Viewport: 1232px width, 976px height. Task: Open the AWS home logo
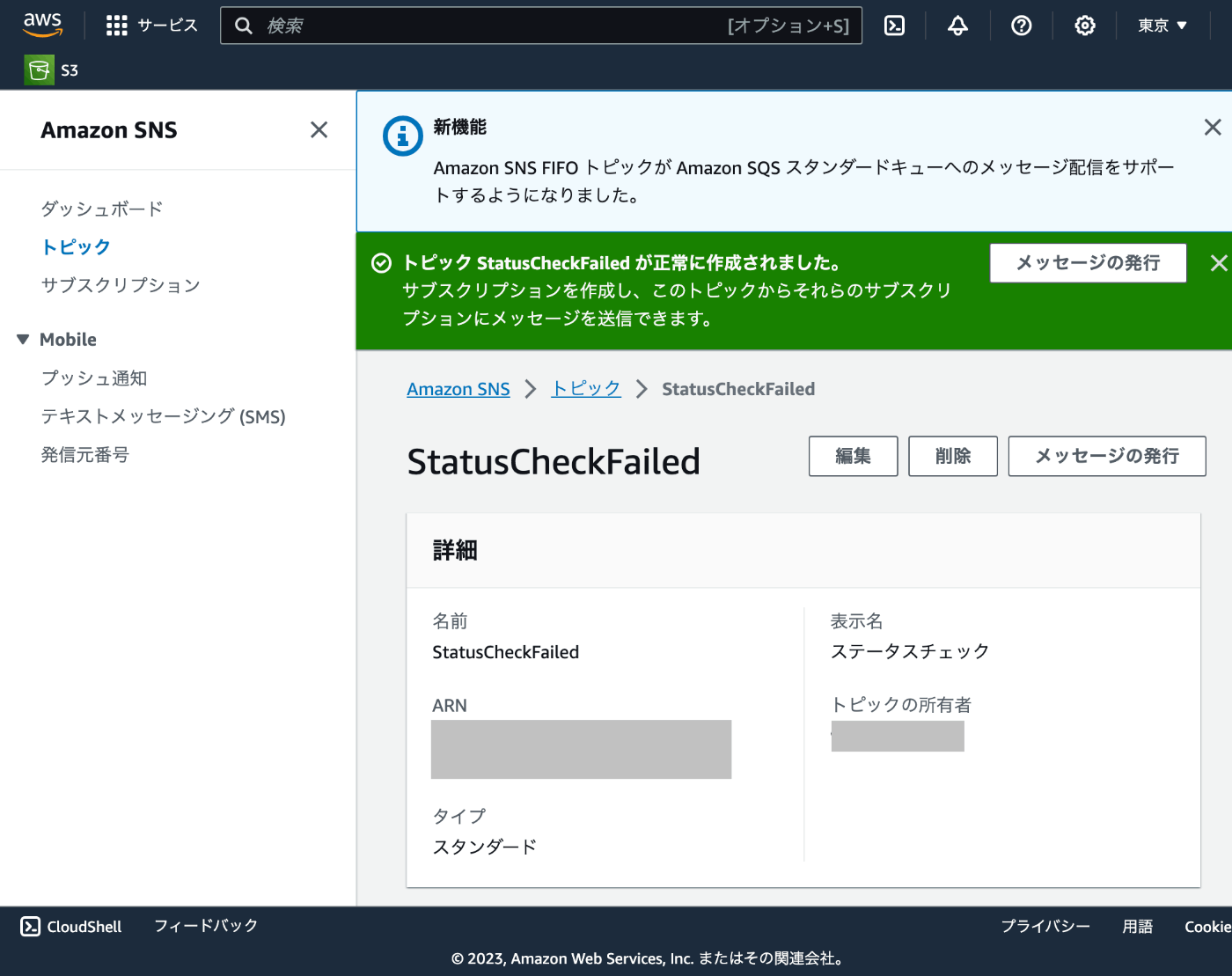(x=42, y=25)
